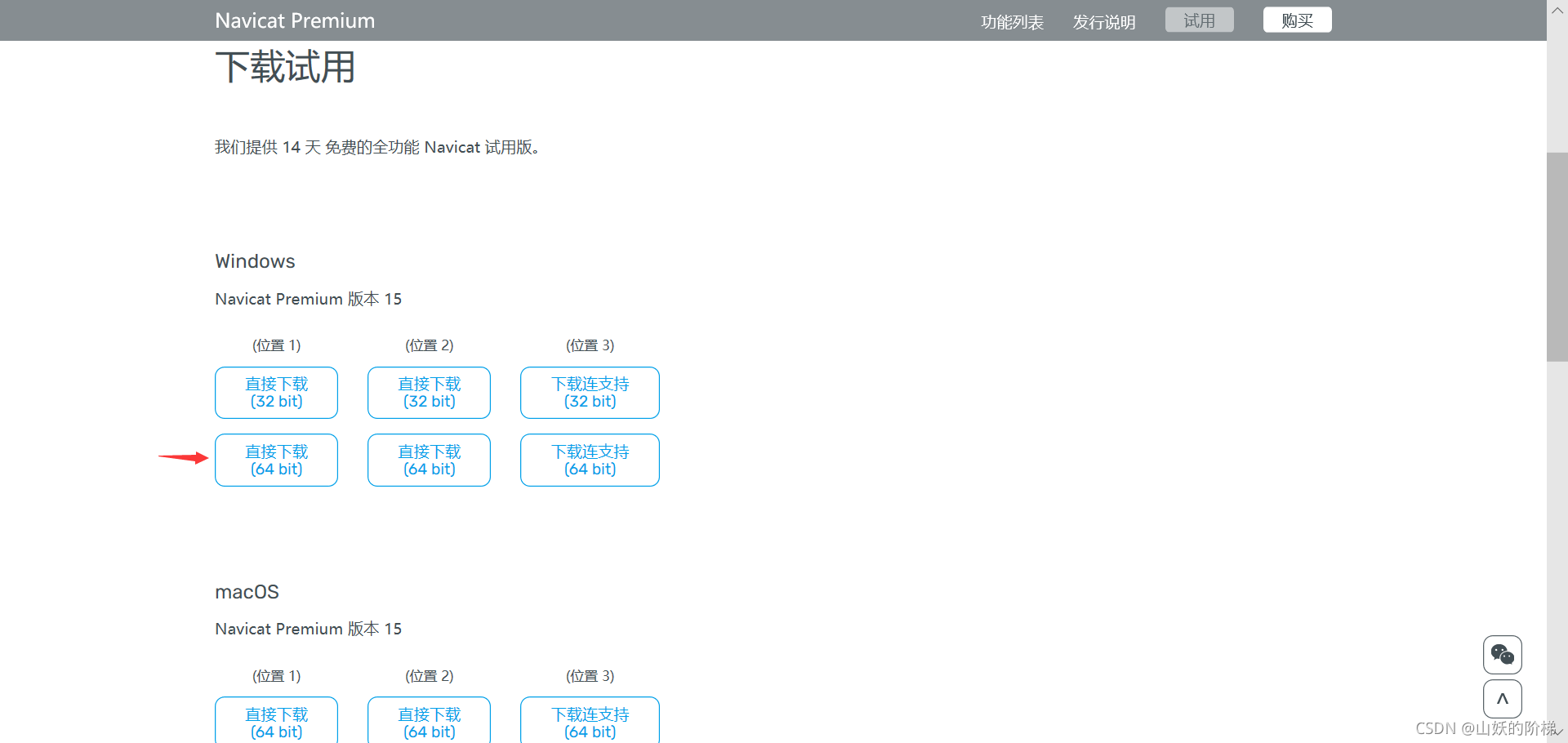1568x743 pixels.
Task: Download Windows 64 bit from 位置 1
Action: [276, 460]
